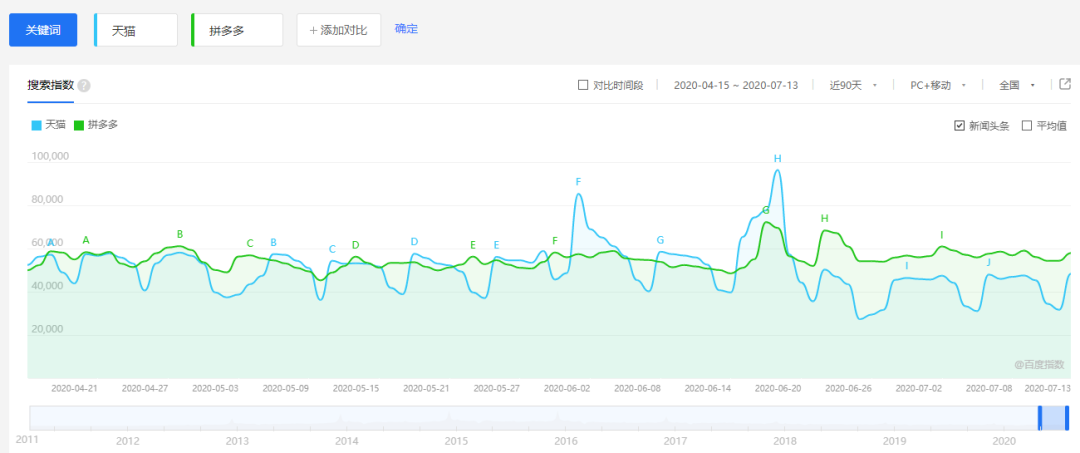Click the left handle of the timeline range slider
This screenshot has width=1080, height=453.
click(1040, 419)
